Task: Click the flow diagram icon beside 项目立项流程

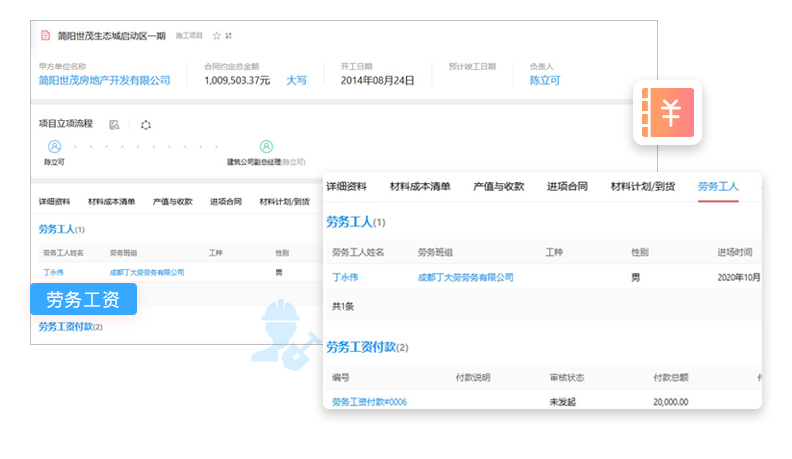Action: (x=146, y=125)
